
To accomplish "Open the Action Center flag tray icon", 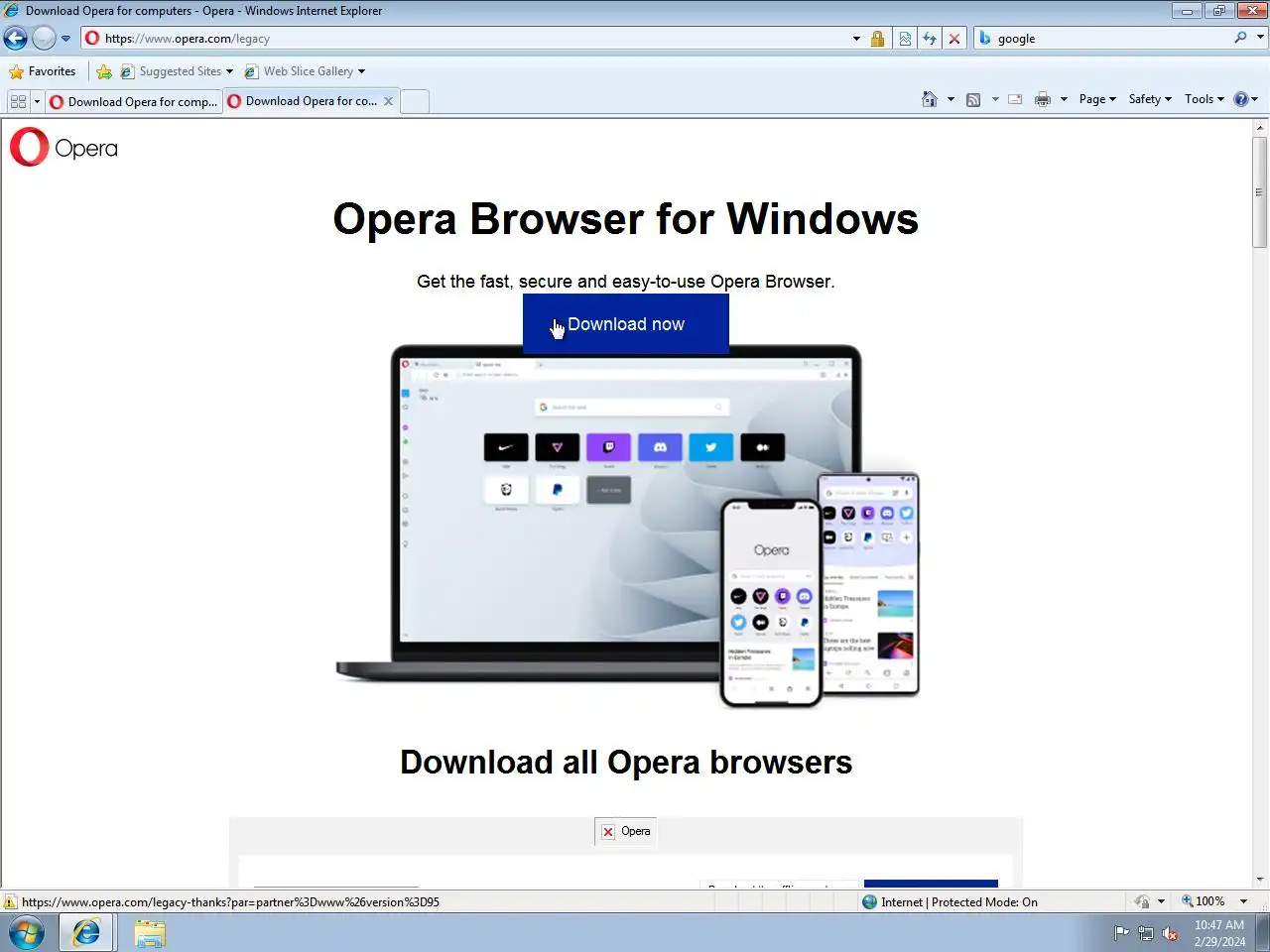I will point(1122,933).
